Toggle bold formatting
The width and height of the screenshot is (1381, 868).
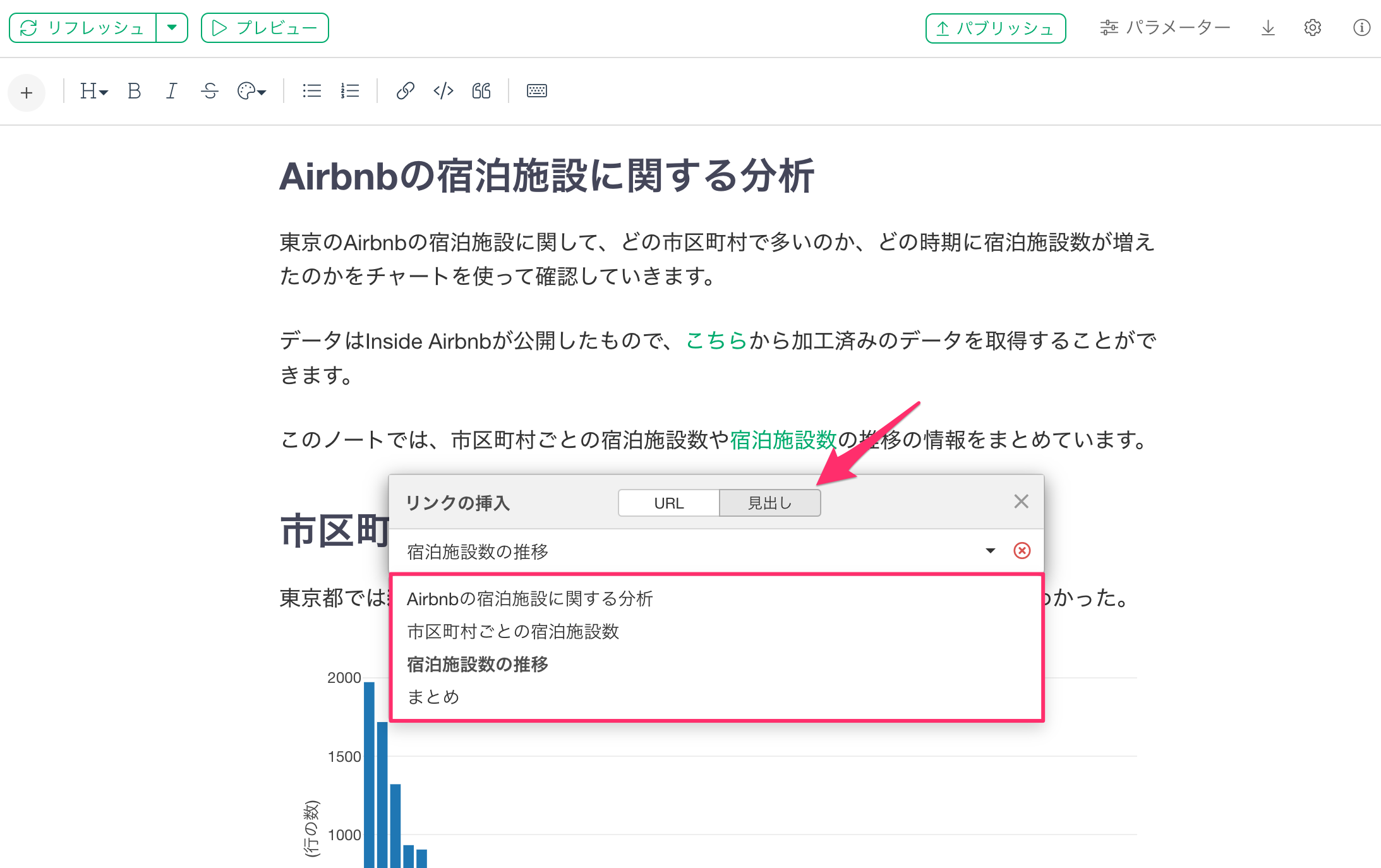tap(134, 91)
